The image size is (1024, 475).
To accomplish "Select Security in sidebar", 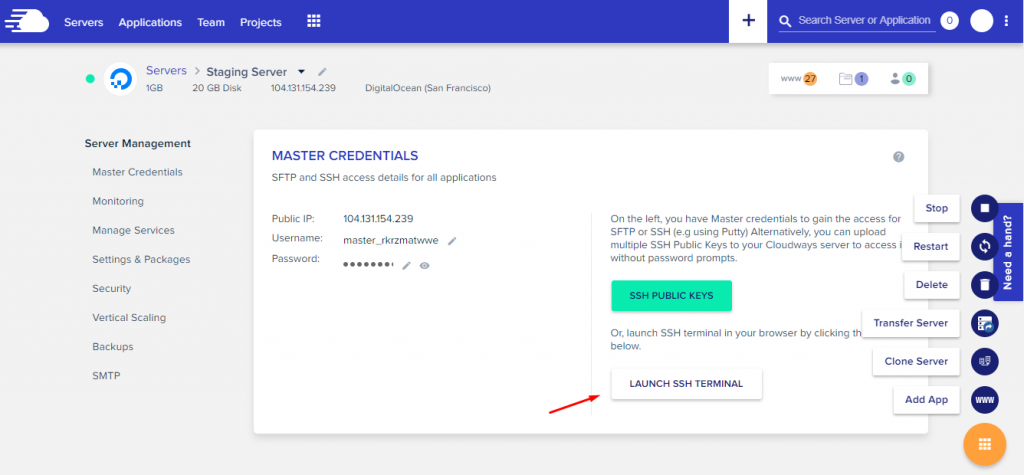I will point(112,289).
